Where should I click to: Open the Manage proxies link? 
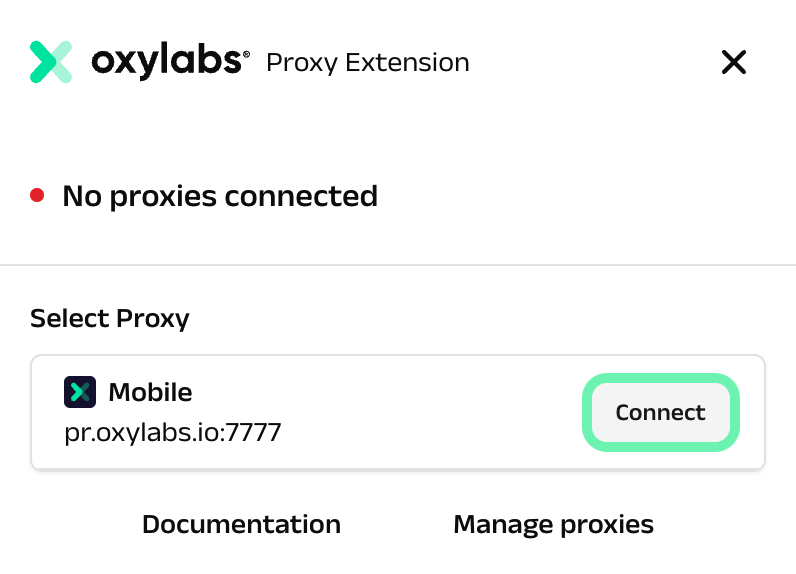coord(553,524)
